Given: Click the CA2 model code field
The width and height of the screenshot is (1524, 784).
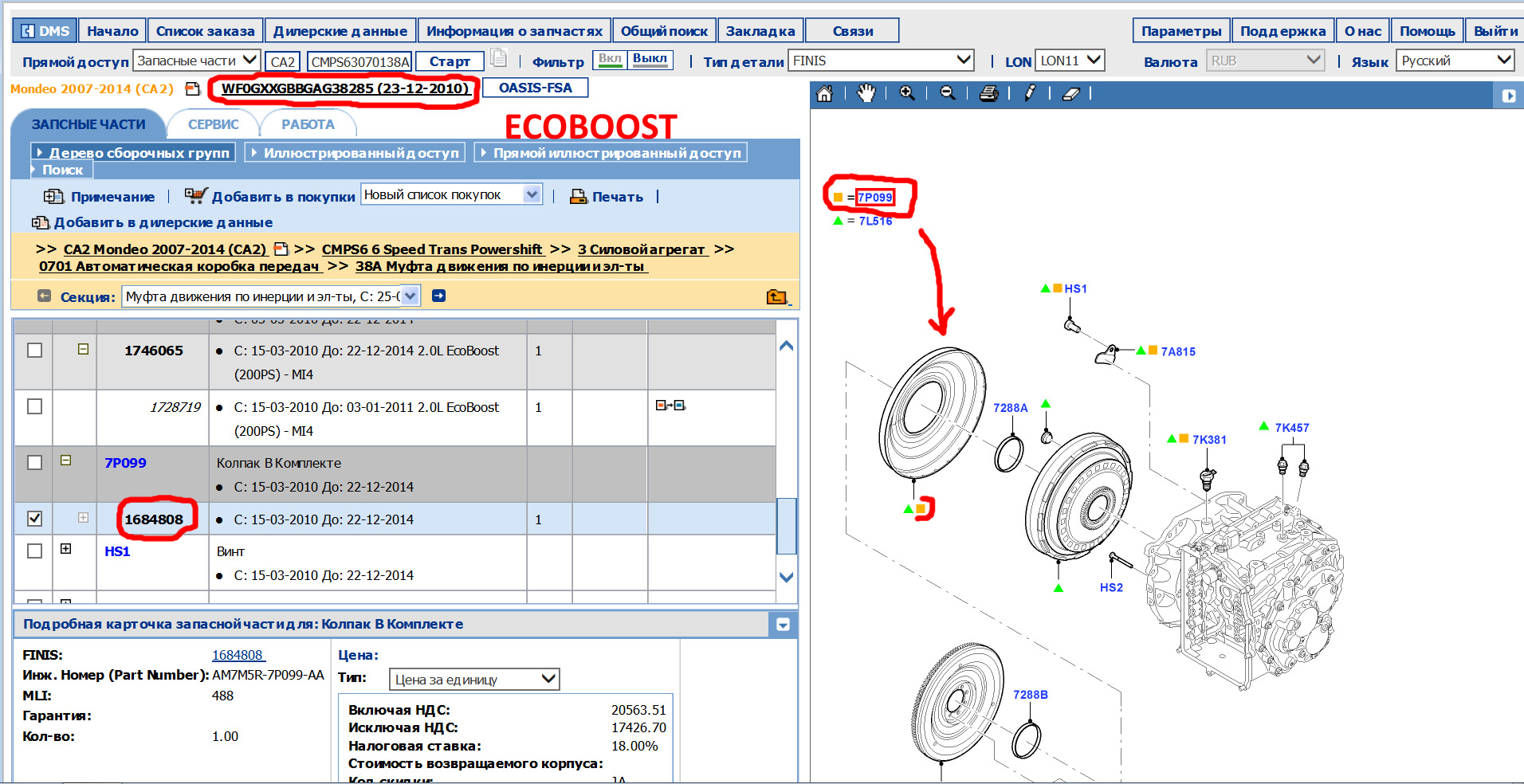Looking at the screenshot, I should click(282, 61).
